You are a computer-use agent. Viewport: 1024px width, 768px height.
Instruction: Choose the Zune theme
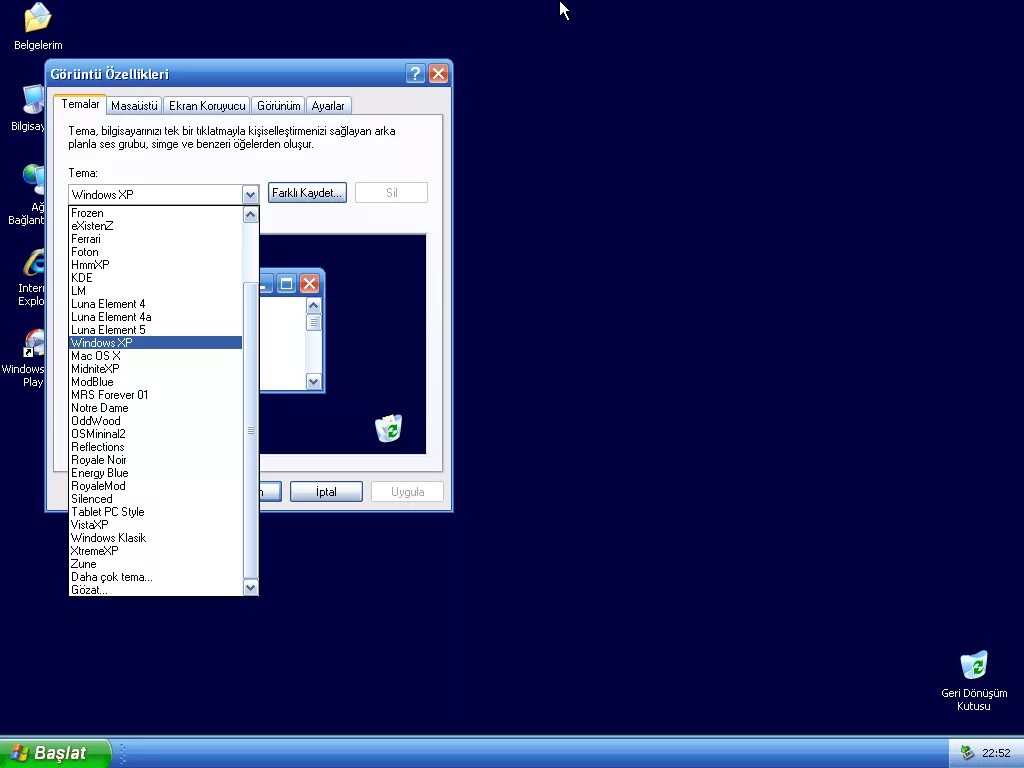point(155,564)
